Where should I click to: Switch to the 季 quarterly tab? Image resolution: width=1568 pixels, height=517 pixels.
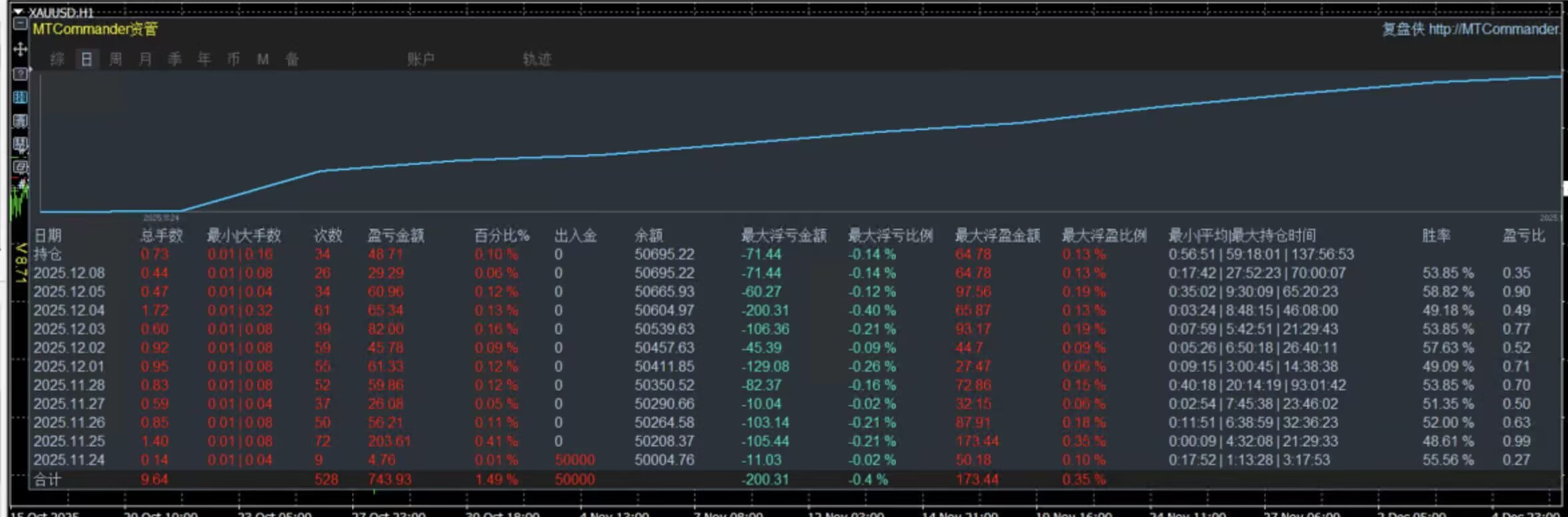pos(175,59)
